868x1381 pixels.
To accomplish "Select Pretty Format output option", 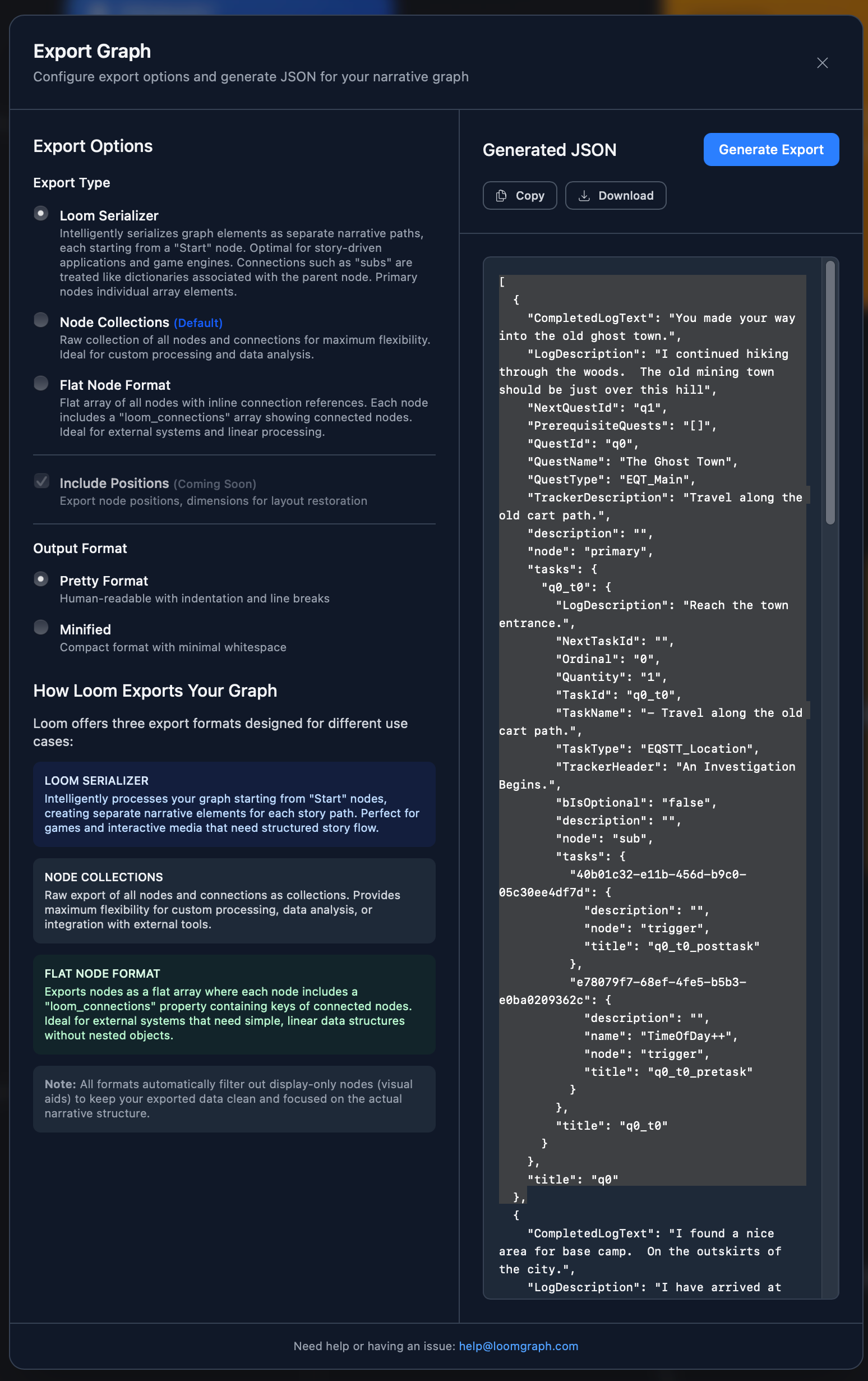I will (x=41, y=579).
